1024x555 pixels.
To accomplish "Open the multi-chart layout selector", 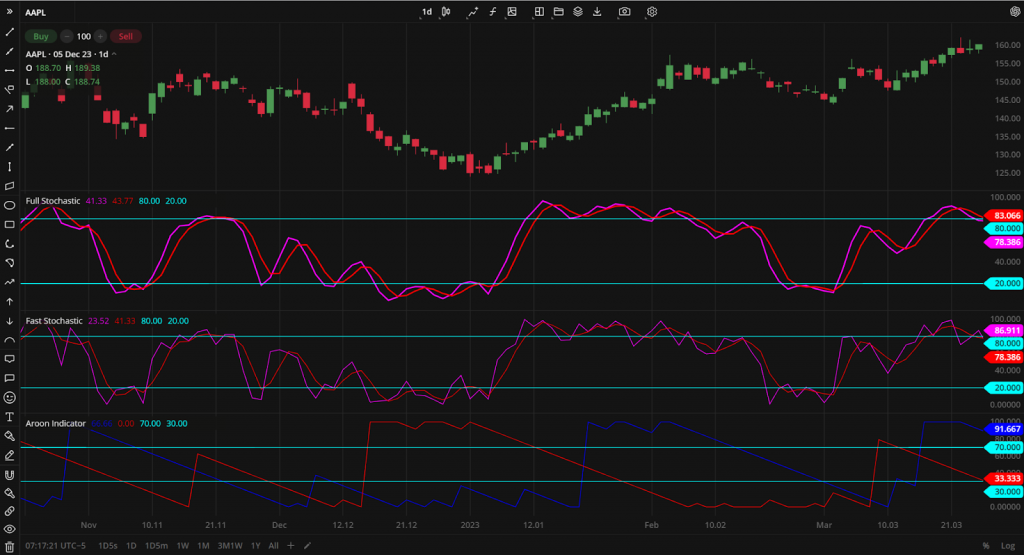I will (539, 12).
